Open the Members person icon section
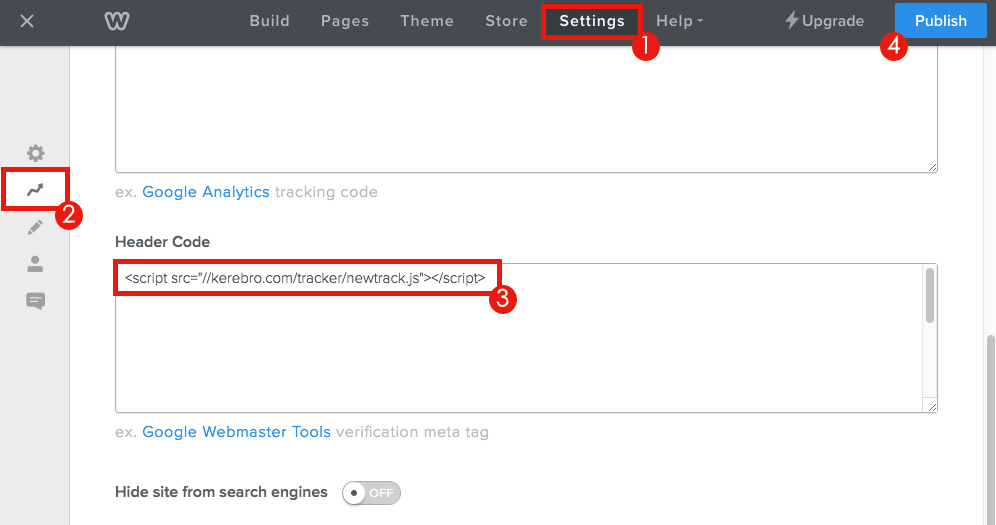The width and height of the screenshot is (996, 525). pos(36,264)
